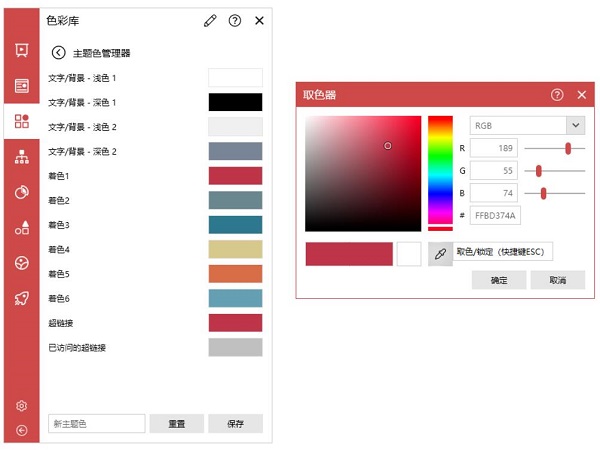The width and height of the screenshot is (600, 450).
Task: Go back using arrow beside 主题色管理器
Action: [58, 53]
